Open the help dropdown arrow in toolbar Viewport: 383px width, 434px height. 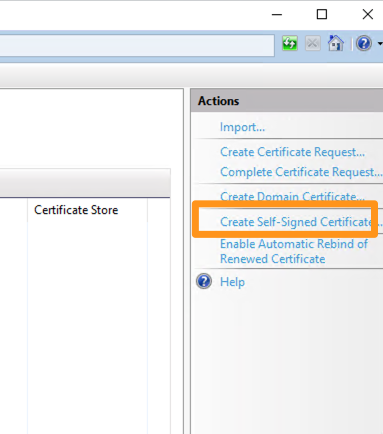380,44
